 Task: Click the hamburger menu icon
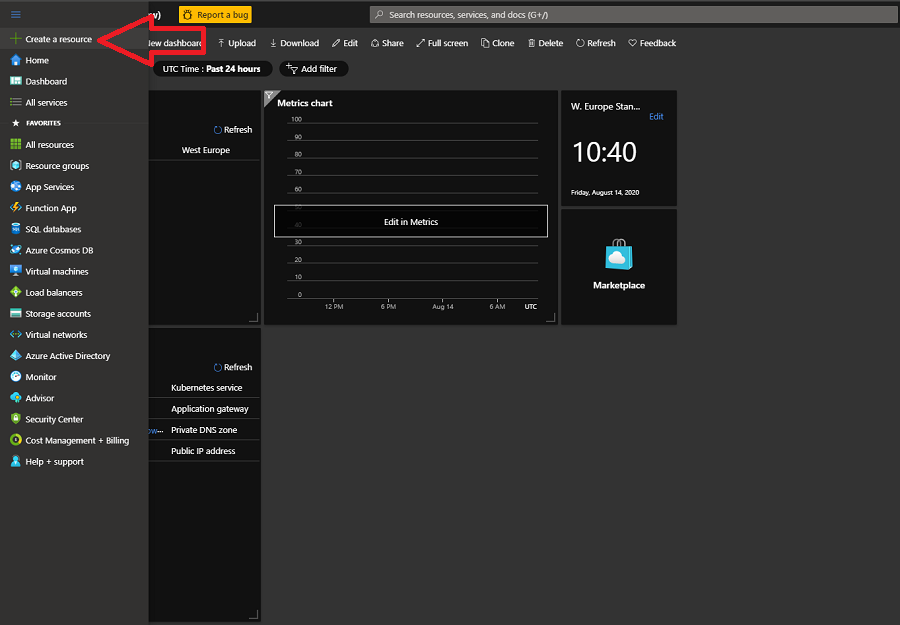tap(15, 15)
